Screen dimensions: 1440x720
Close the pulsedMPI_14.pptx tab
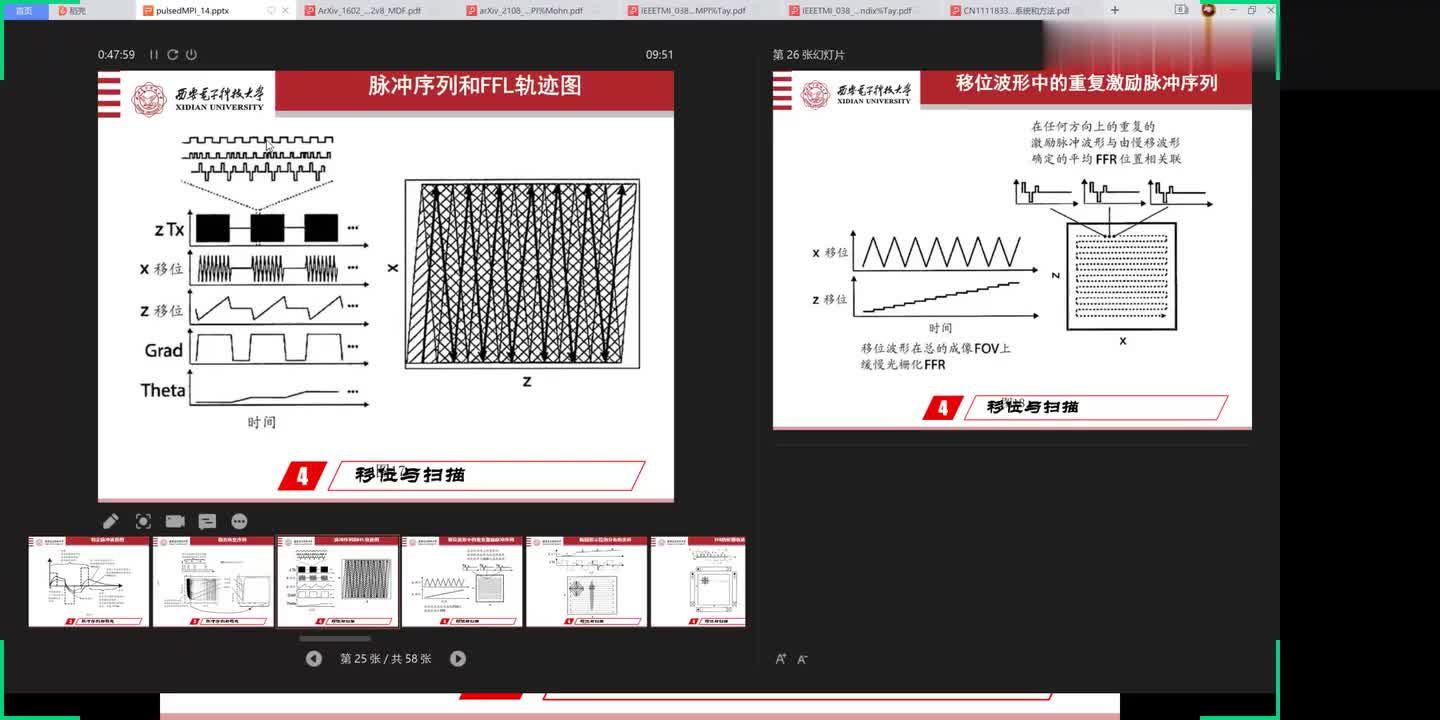[x=286, y=10]
